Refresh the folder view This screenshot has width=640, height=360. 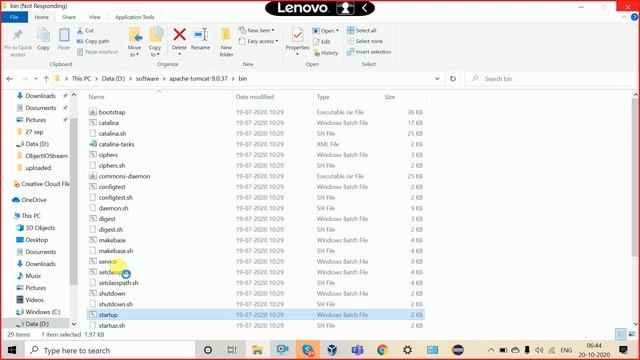453,79
